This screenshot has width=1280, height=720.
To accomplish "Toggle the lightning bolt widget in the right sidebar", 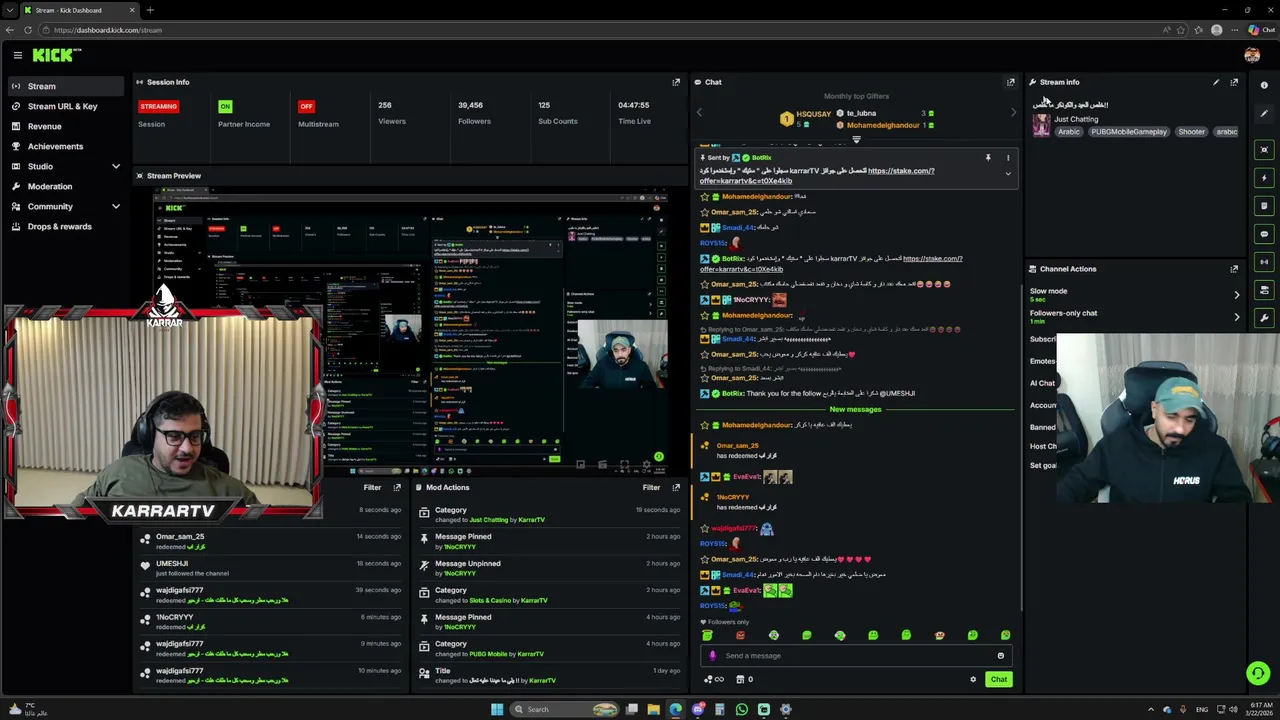I will click(1264, 178).
